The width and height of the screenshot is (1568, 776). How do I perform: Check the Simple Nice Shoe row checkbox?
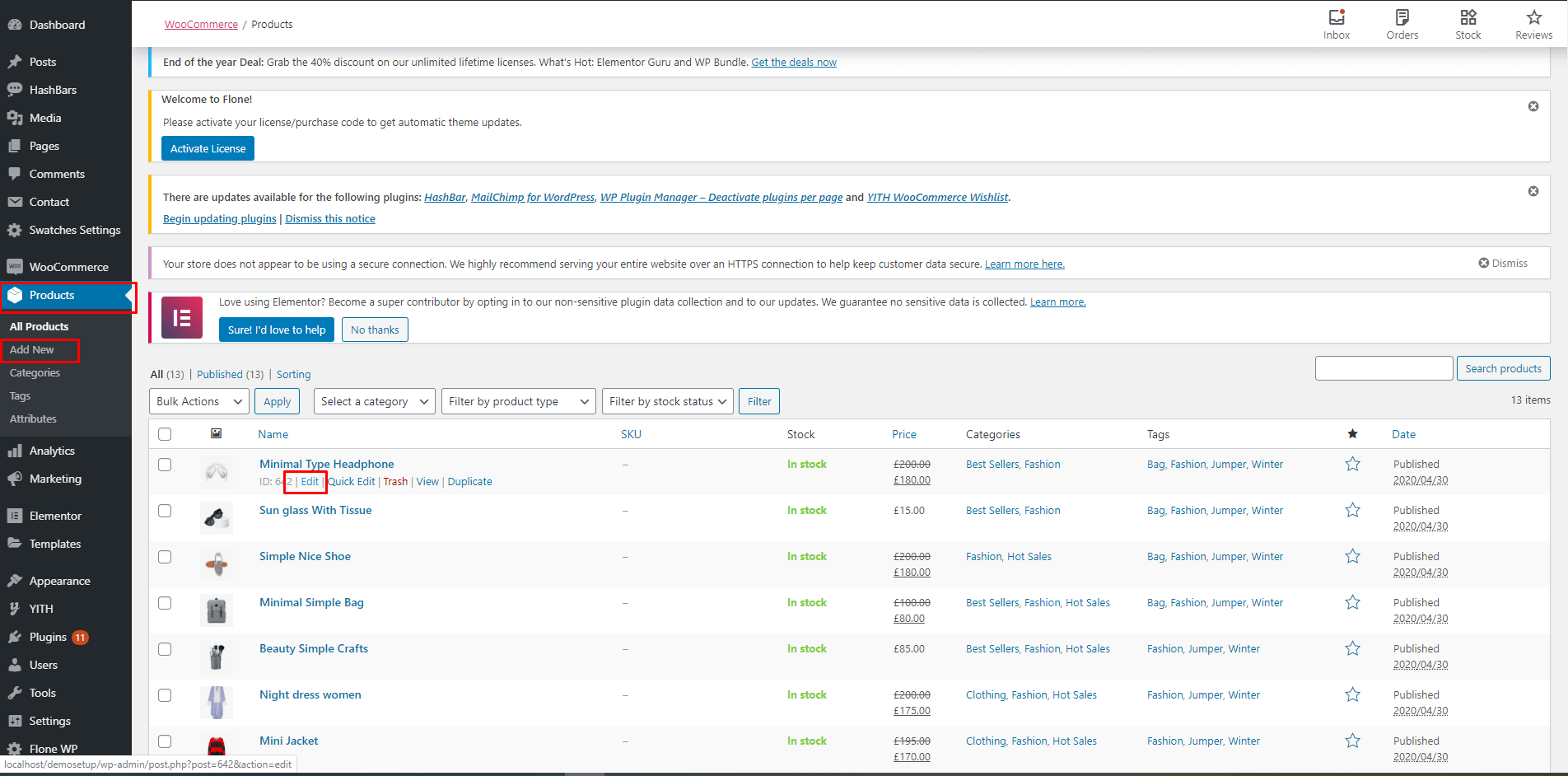(165, 557)
